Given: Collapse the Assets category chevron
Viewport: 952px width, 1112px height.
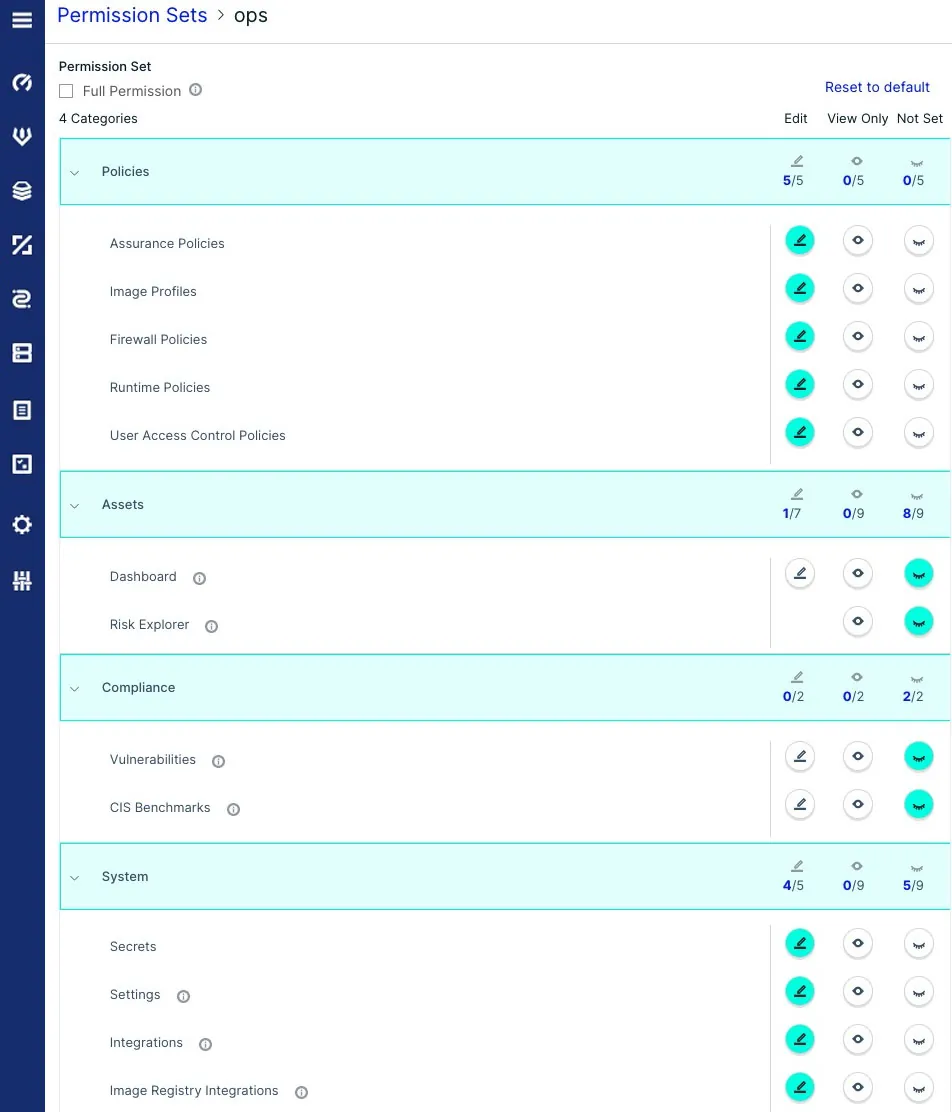Looking at the screenshot, I should [x=74, y=506].
